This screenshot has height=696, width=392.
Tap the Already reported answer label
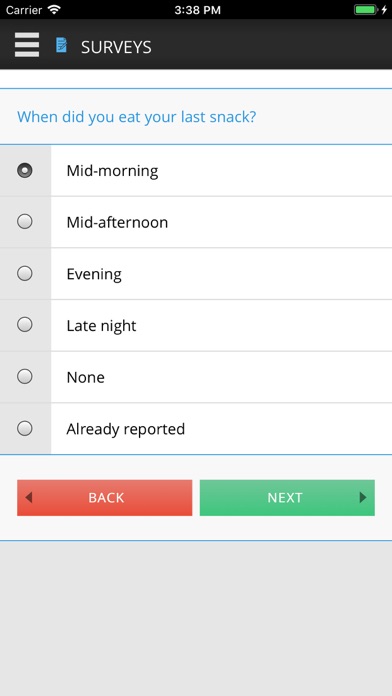pos(126,429)
